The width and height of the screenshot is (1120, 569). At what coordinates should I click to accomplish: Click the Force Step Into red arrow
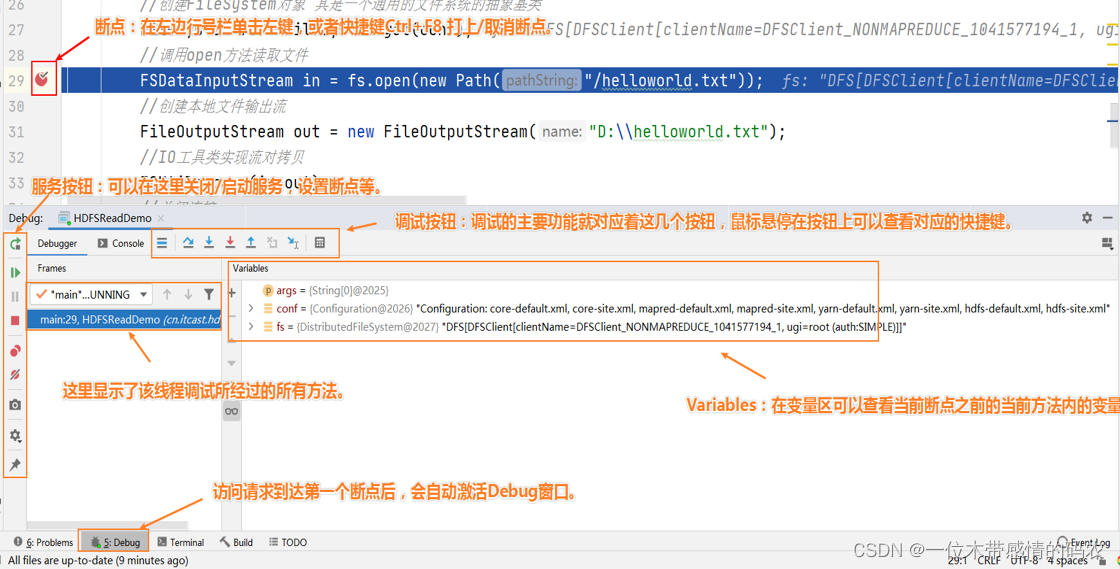(230, 243)
